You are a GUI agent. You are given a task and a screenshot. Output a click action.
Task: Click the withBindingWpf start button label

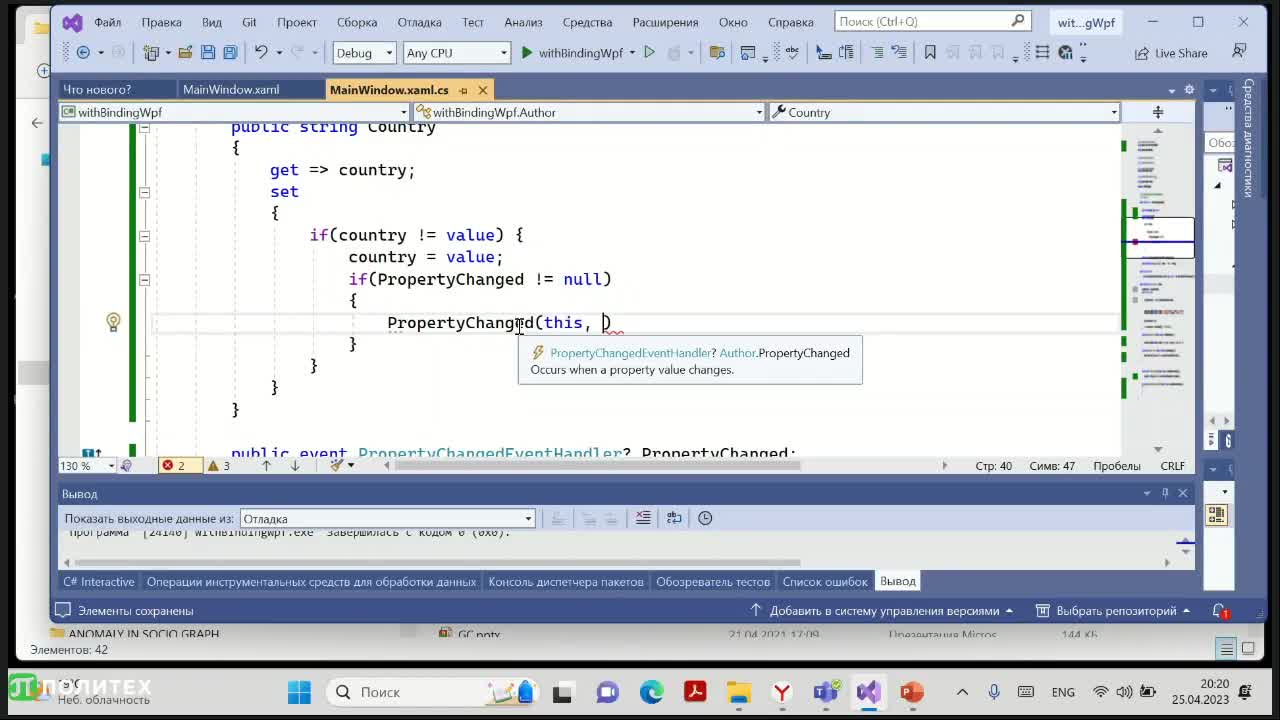580,53
